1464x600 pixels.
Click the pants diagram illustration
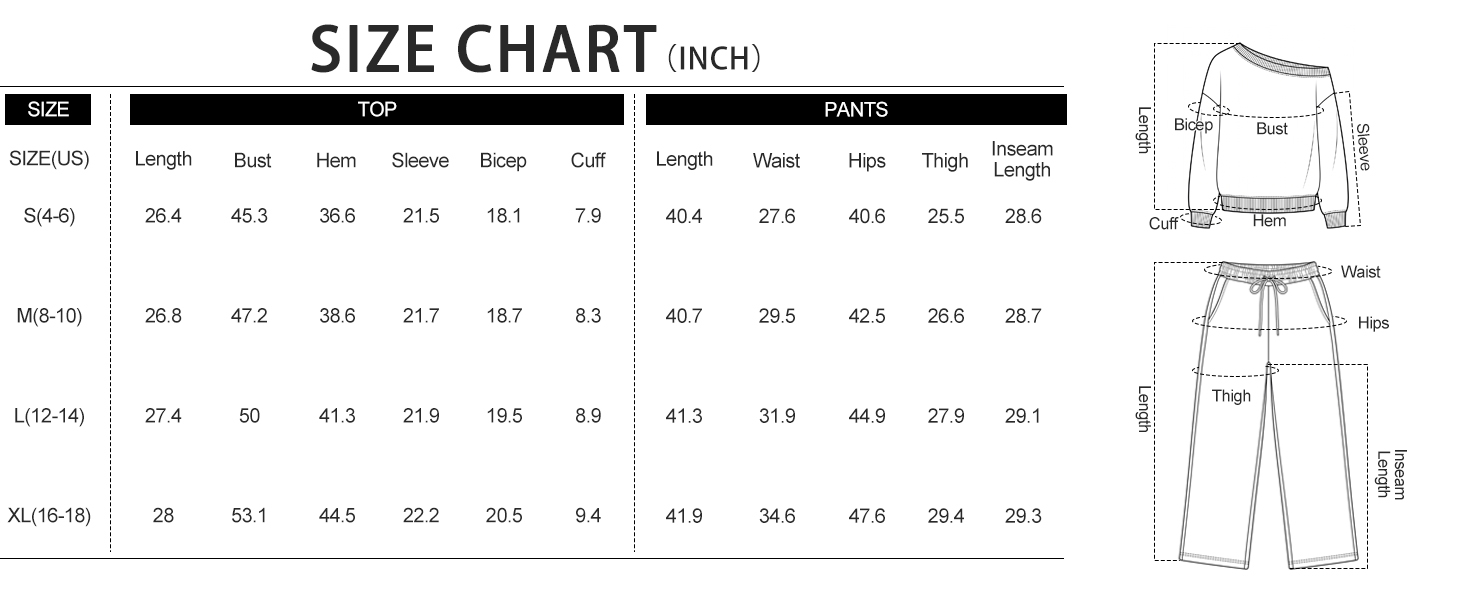(x=1270, y=413)
